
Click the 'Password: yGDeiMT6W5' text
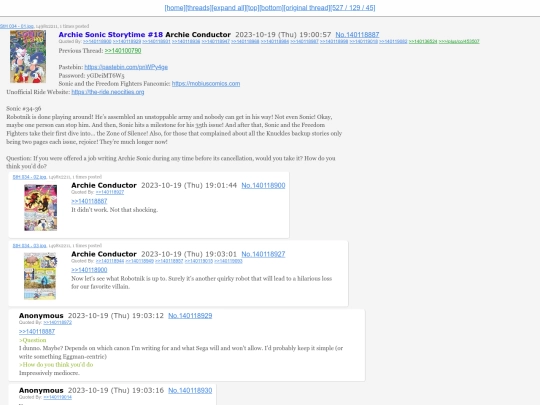tap(91, 75)
